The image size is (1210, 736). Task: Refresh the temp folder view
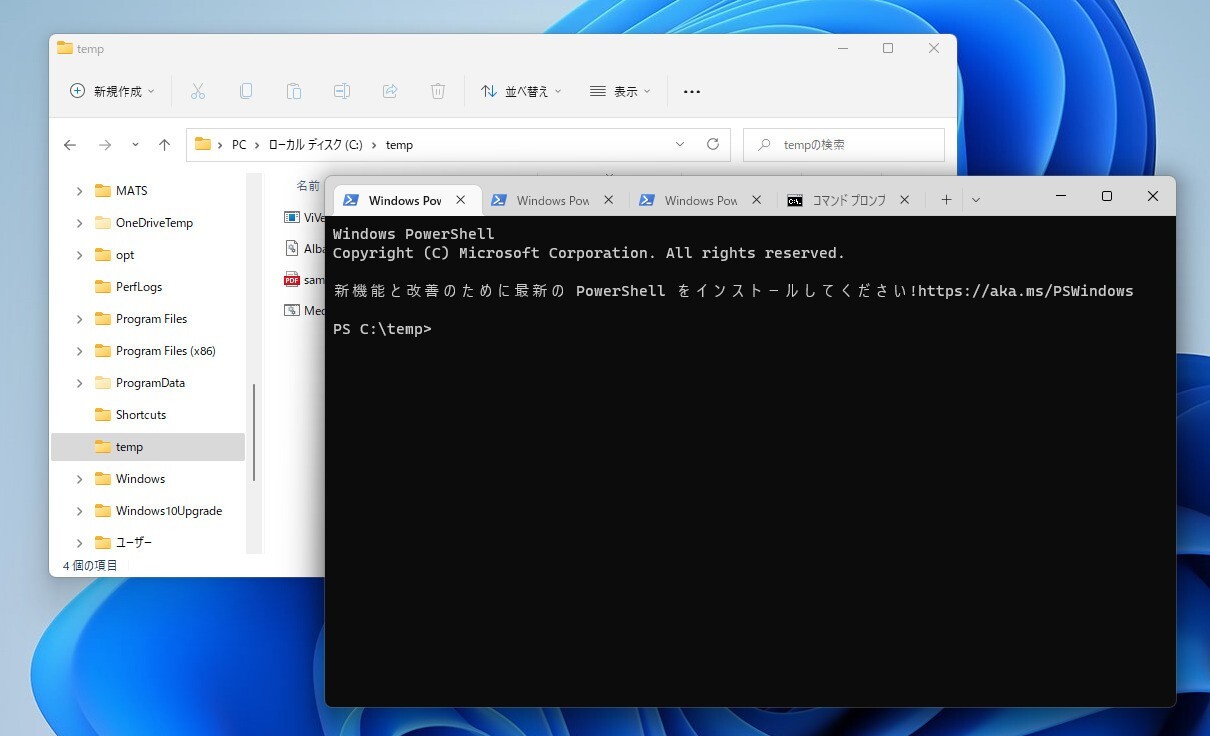[x=713, y=145]
